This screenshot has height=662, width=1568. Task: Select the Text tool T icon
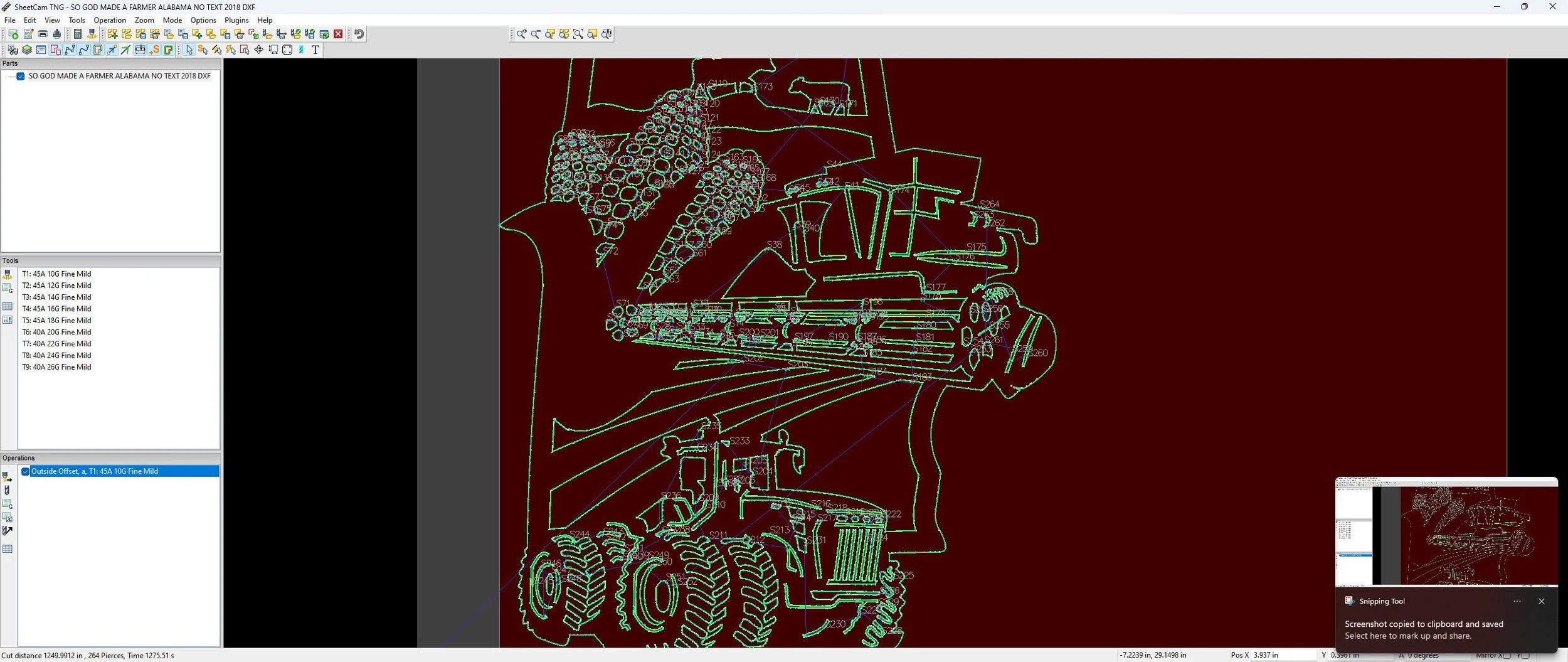[315, 50]
